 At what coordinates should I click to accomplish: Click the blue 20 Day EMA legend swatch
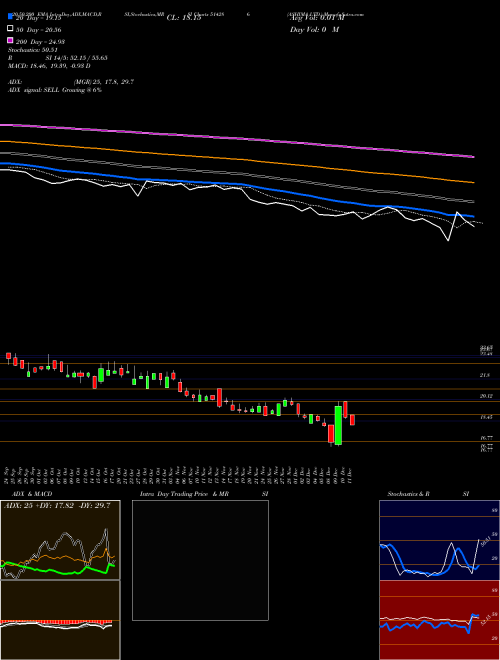[10, 16]
